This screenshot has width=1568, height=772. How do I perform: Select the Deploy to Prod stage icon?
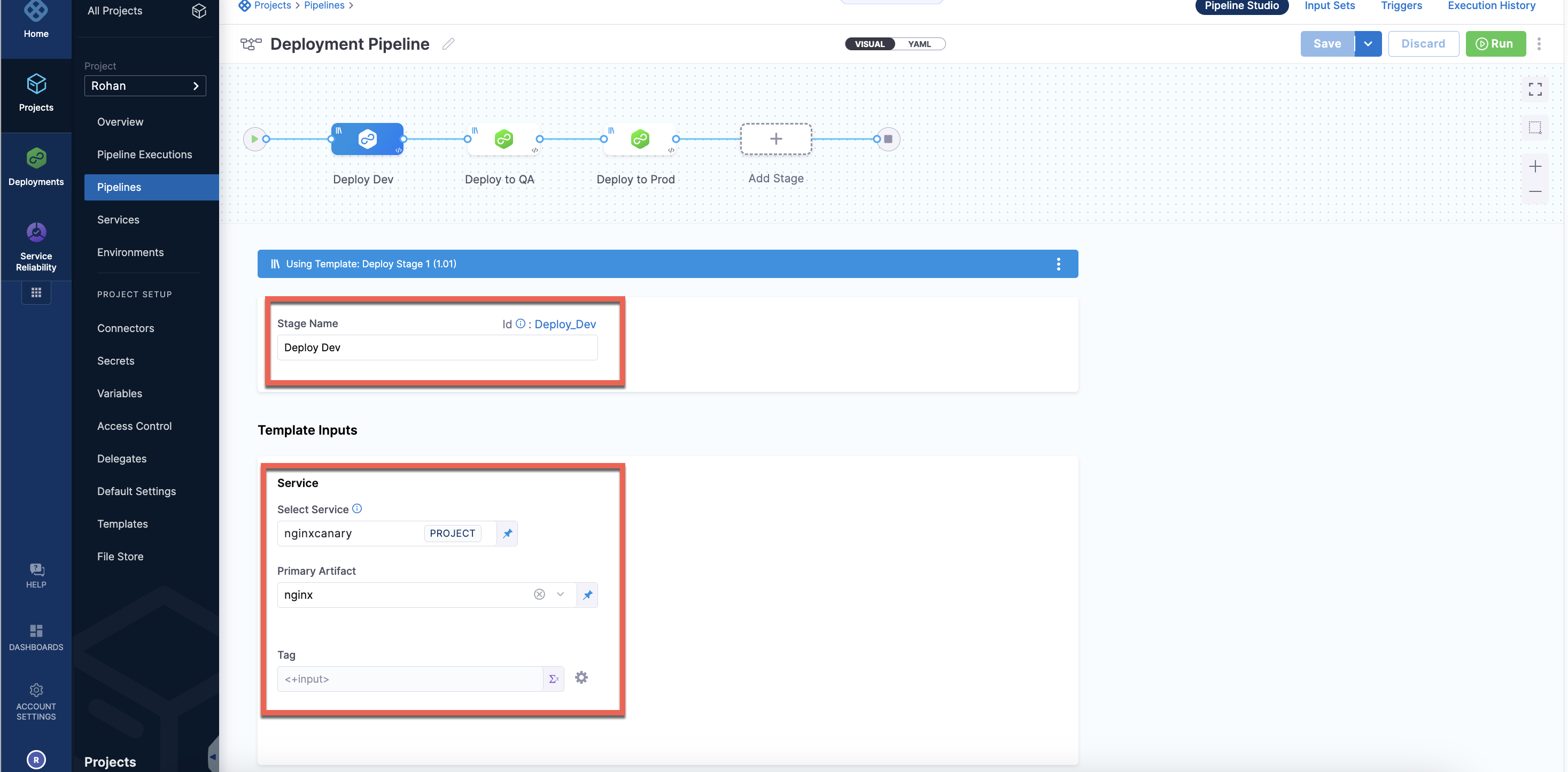(x=640, y=139)
